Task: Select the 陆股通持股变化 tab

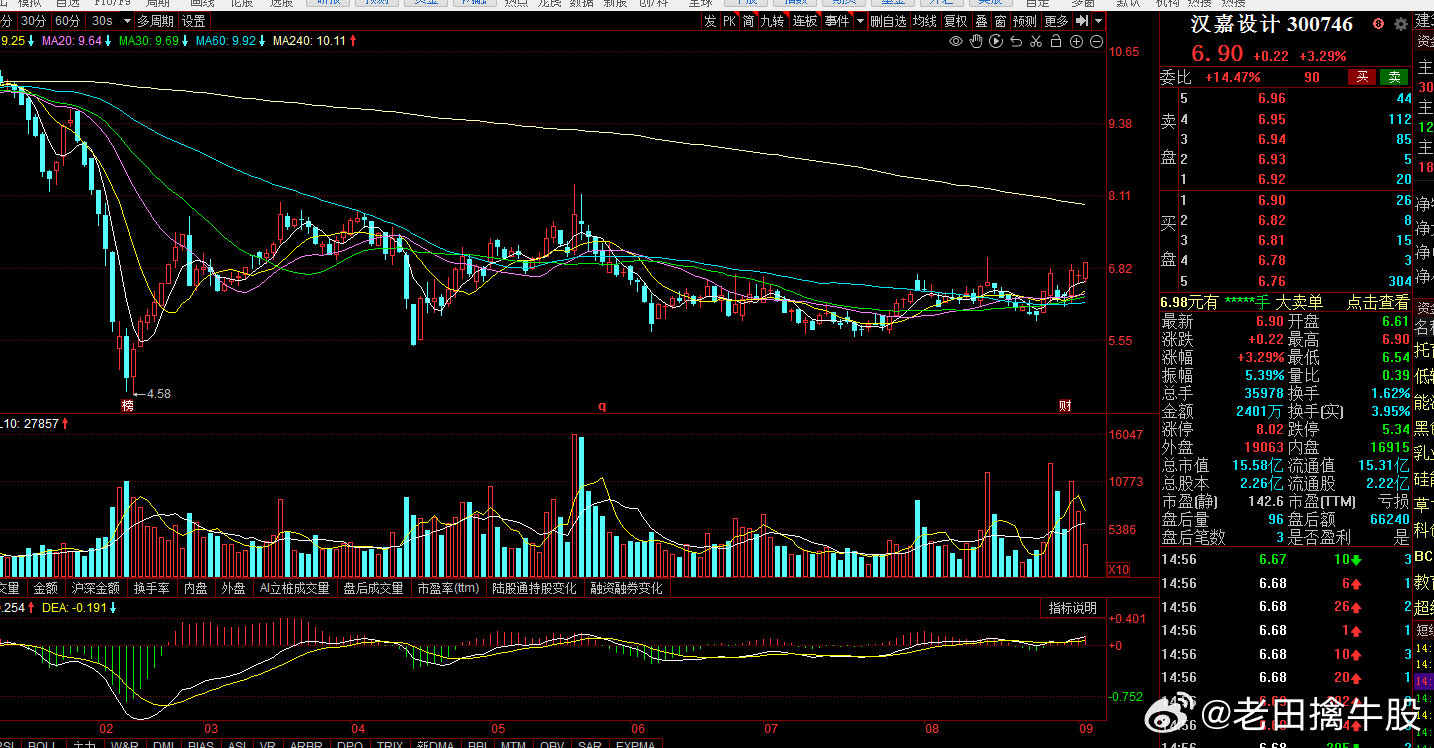Action: (535, 589)
